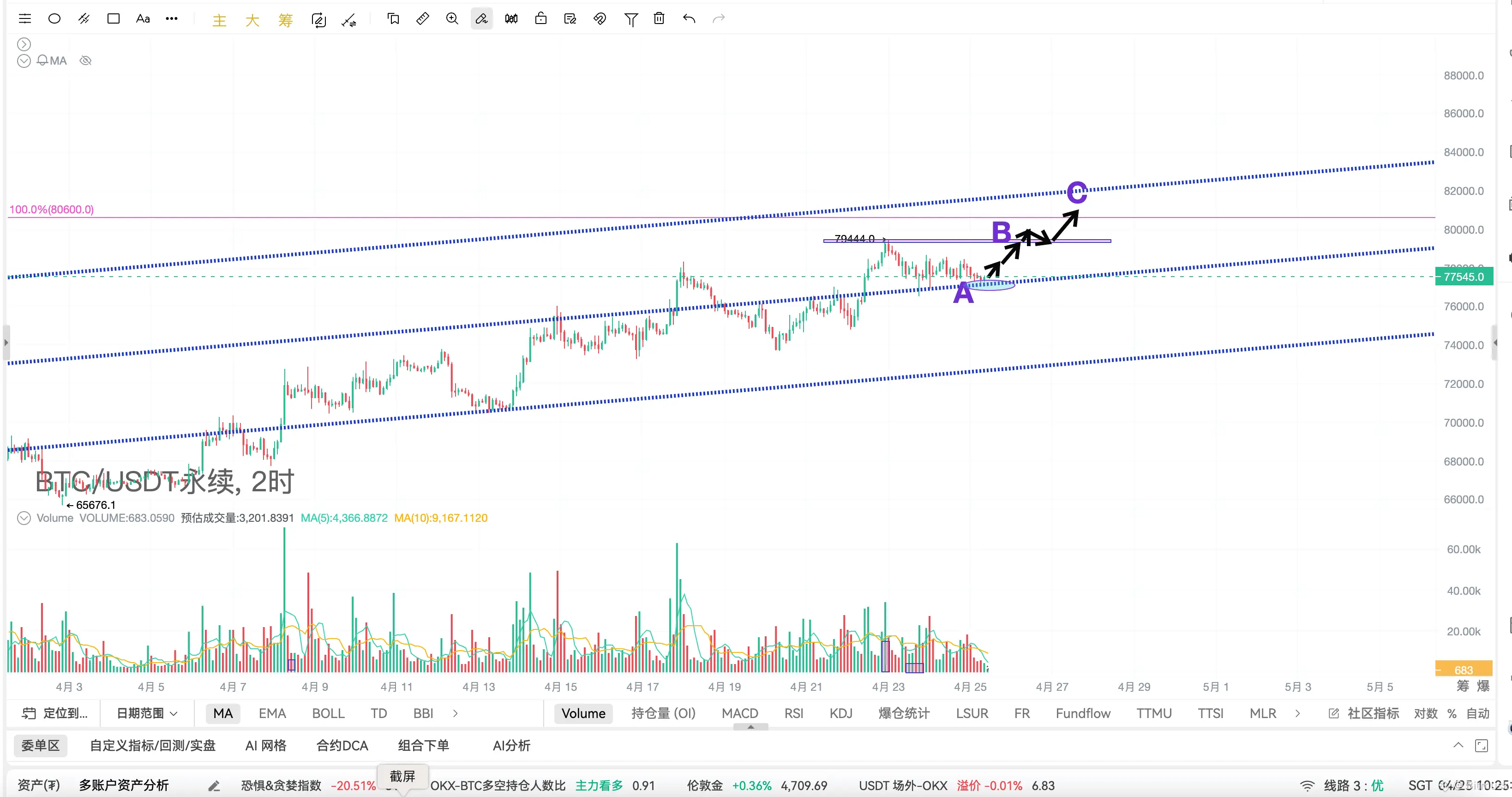Open the AI分析 tab
The width and height of the screenshot is (1512, 797).
(511, 745)
